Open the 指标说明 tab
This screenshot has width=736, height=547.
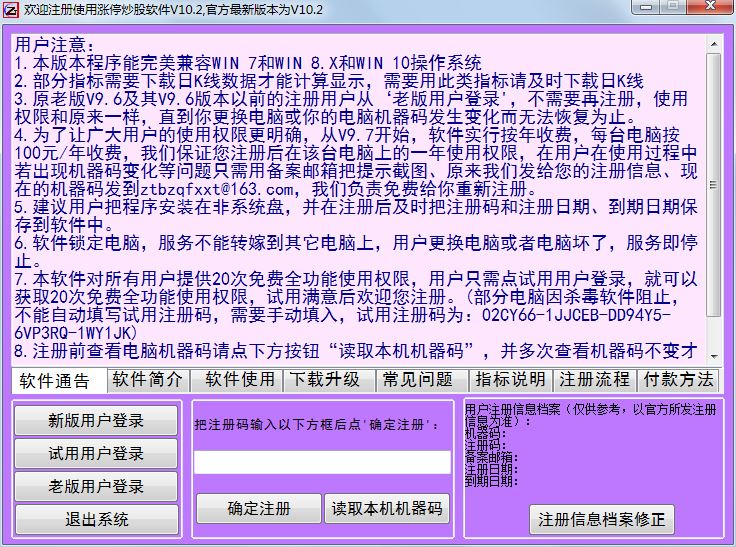click(x=510, y=379)
